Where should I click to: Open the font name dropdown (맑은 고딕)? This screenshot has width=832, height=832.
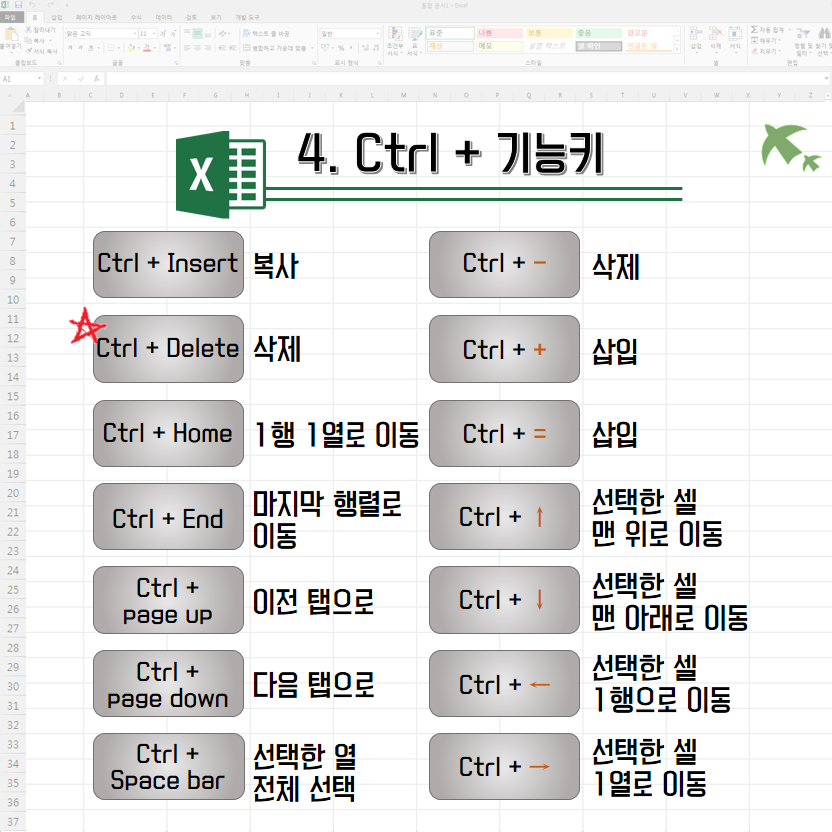(134, 33)
